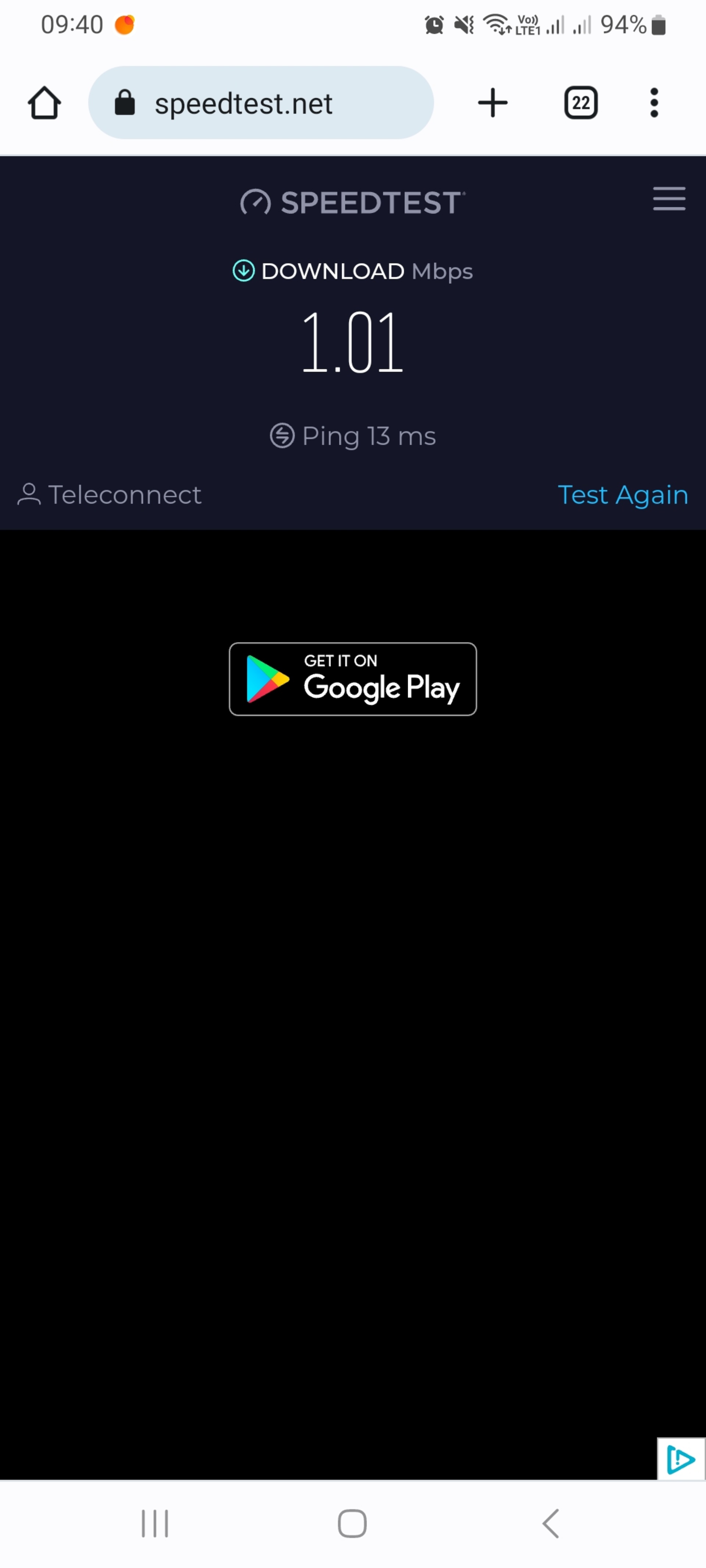The image size is (706, 1568).
Task: Click the Speedtest download icon
Action: (x=243, y=271)
